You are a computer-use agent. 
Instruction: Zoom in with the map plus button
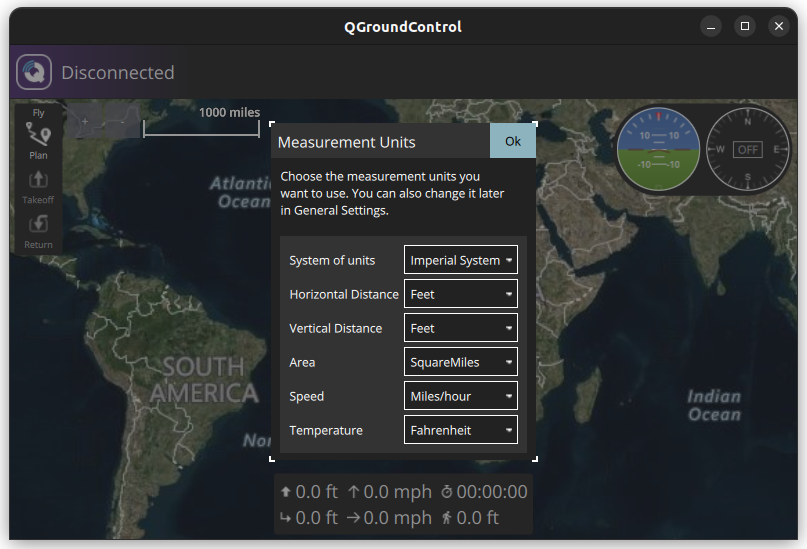[x=85, y=121]
